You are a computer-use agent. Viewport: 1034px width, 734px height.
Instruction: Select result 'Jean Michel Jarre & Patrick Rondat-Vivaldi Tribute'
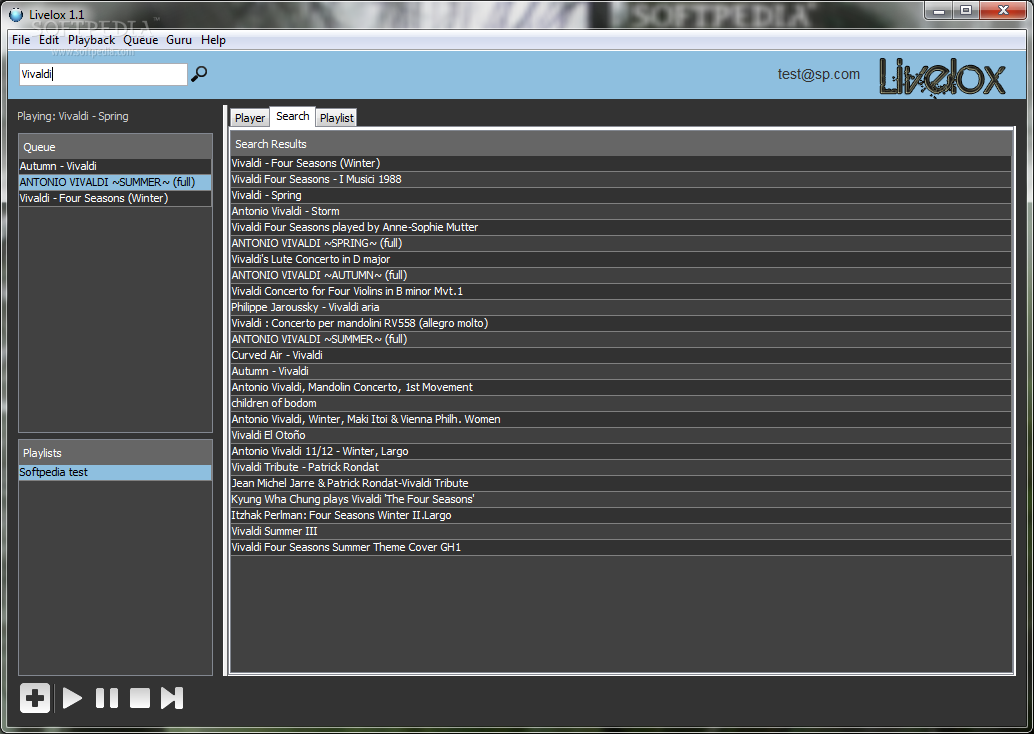click(621, 483)
